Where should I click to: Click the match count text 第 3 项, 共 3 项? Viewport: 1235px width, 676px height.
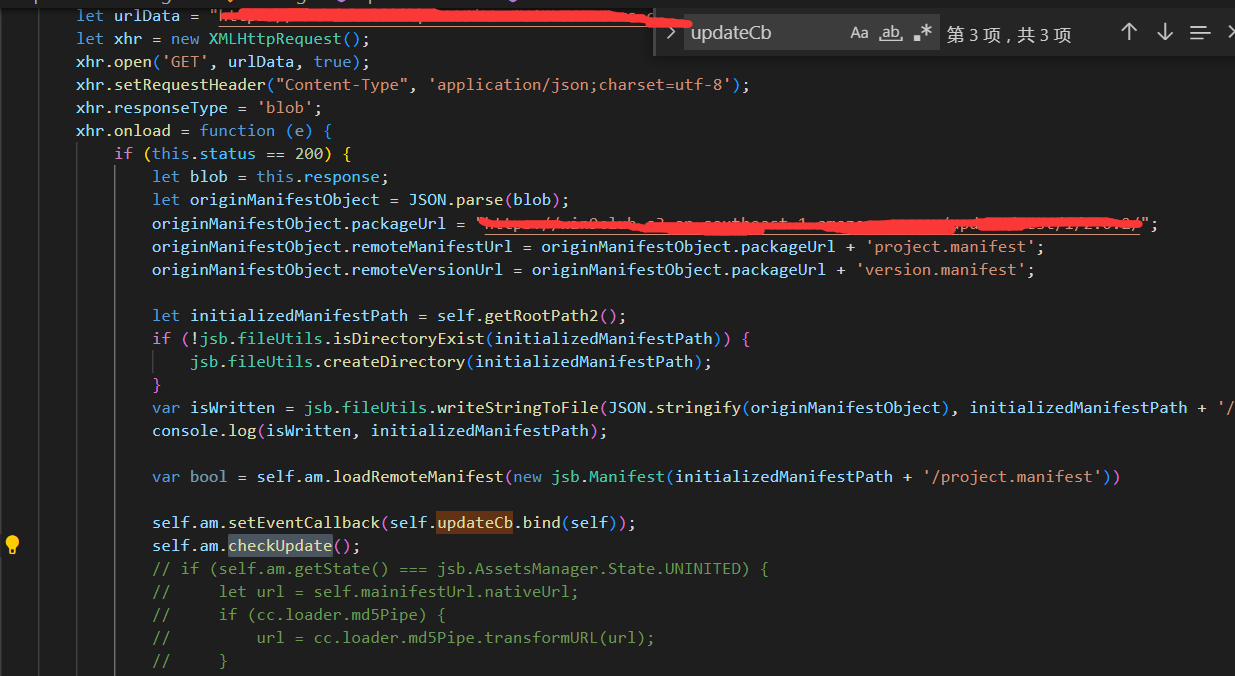[1008, 34]
